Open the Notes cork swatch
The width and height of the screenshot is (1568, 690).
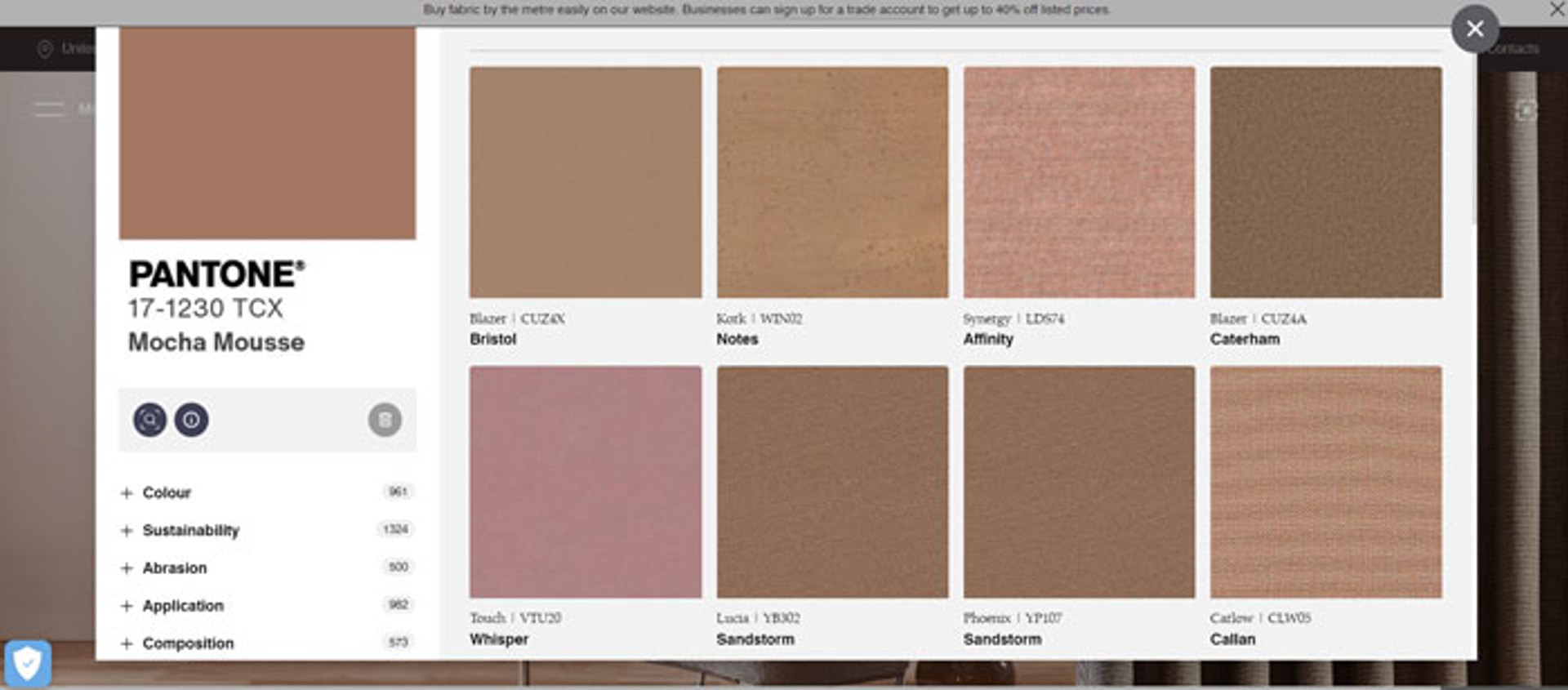(832, 182)
